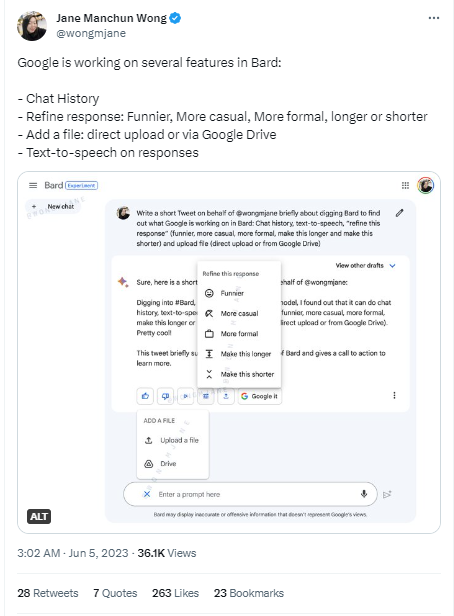The height and width of the screenshot is (616, 454).
Task: Click the Bard logo text
Action: click(x=54, y=185)
